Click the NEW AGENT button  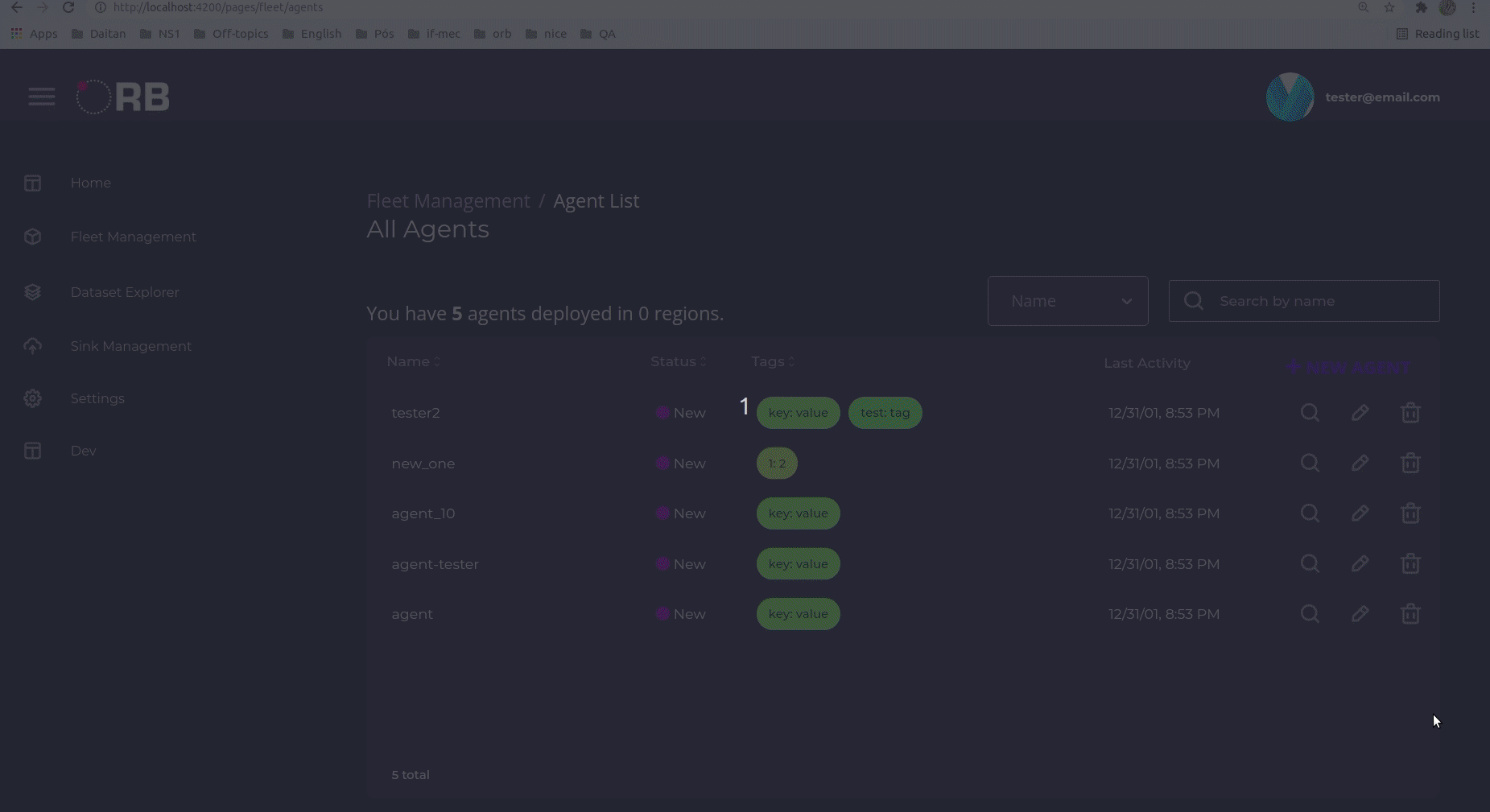pyautogui.click(x=1348, y=366)
